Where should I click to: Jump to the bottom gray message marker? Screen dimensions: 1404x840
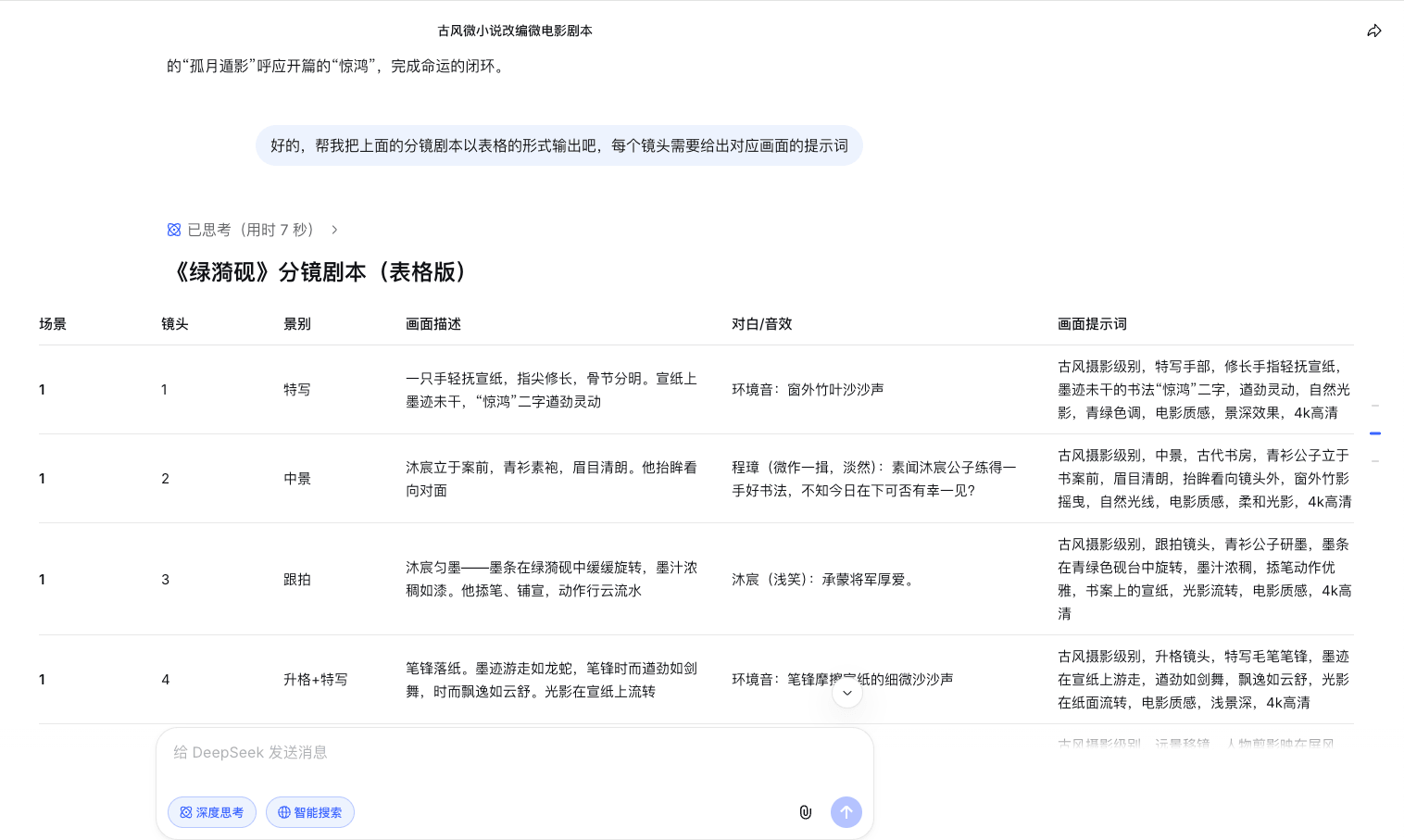[x=1375, y=460]
